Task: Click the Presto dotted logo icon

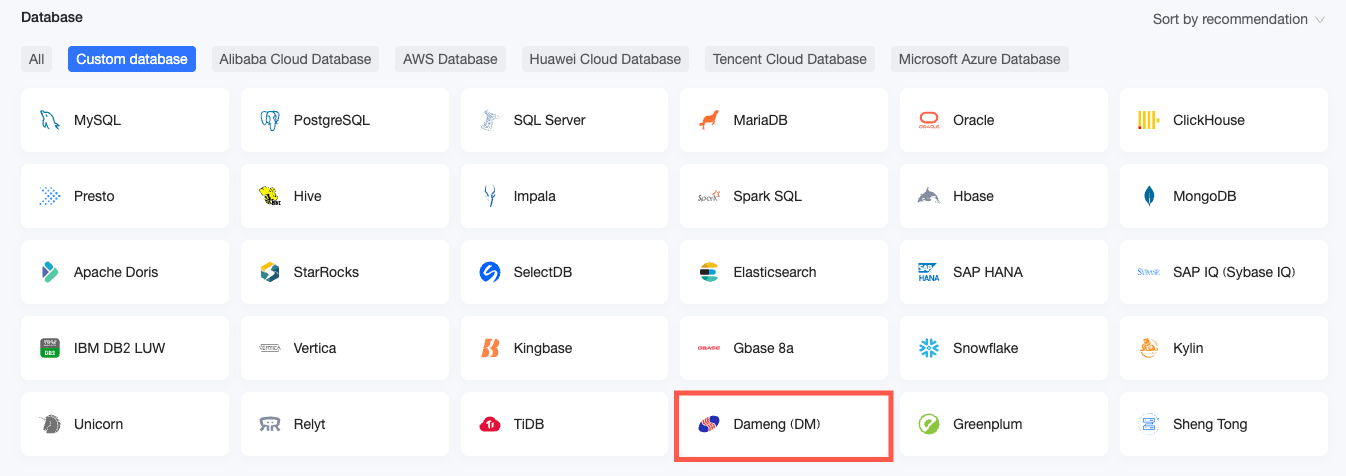Action: tap(49, 196)
